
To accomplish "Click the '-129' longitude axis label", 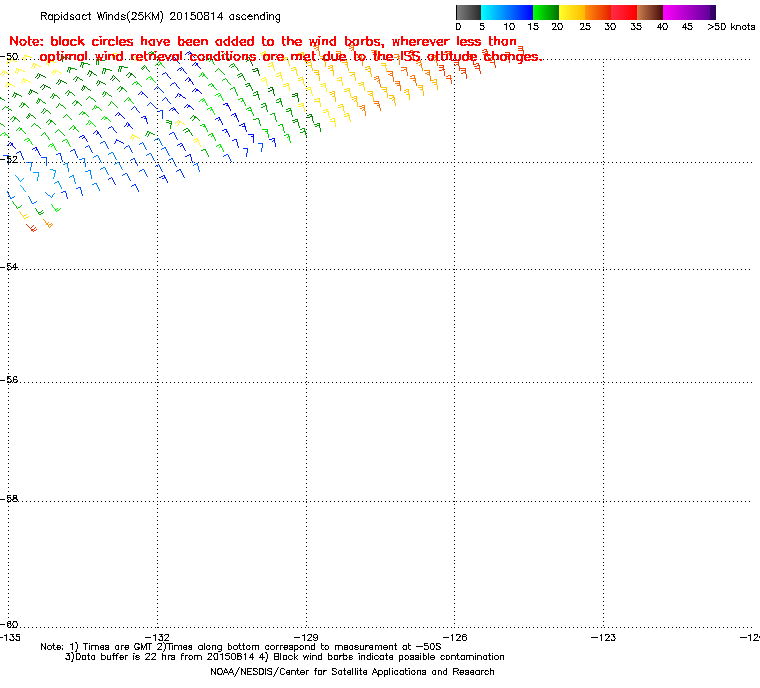I will point(306,637).
